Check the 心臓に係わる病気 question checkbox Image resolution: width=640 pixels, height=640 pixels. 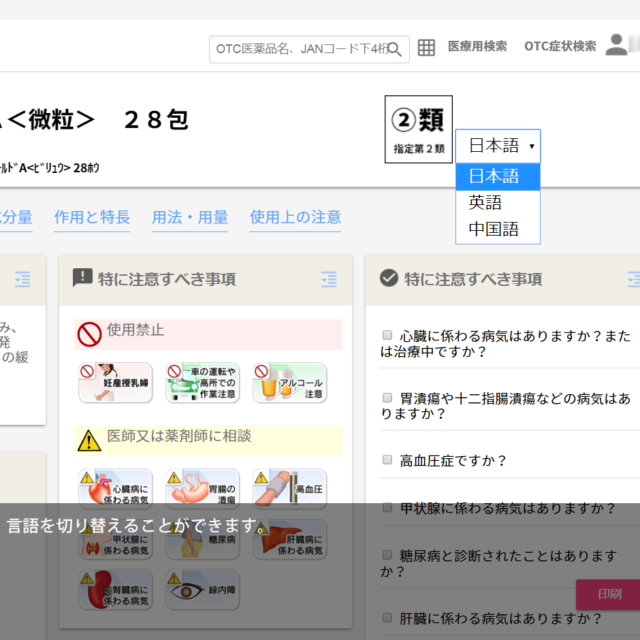(x=387, y=336)
